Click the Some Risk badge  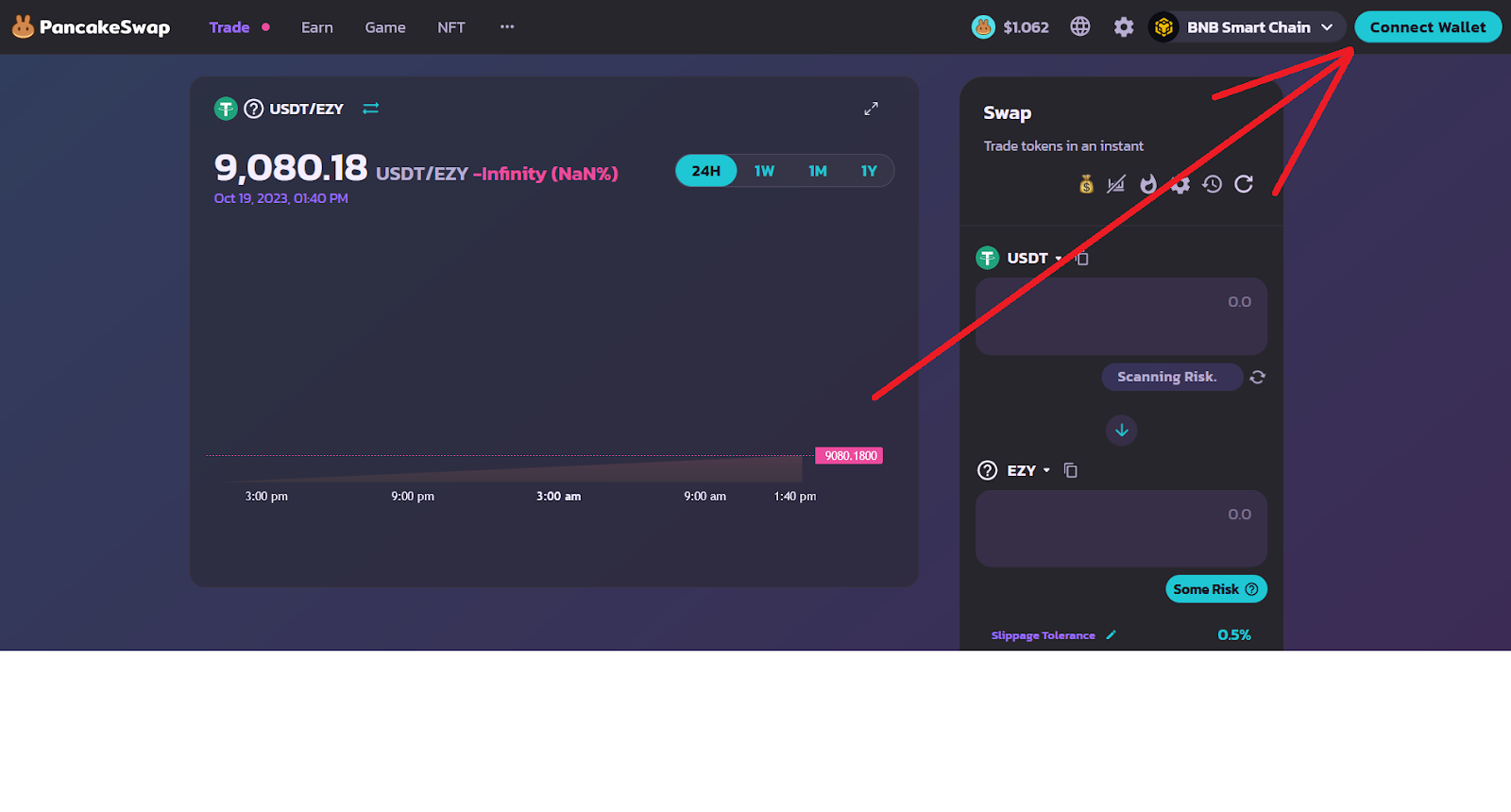click(1215, 589)
